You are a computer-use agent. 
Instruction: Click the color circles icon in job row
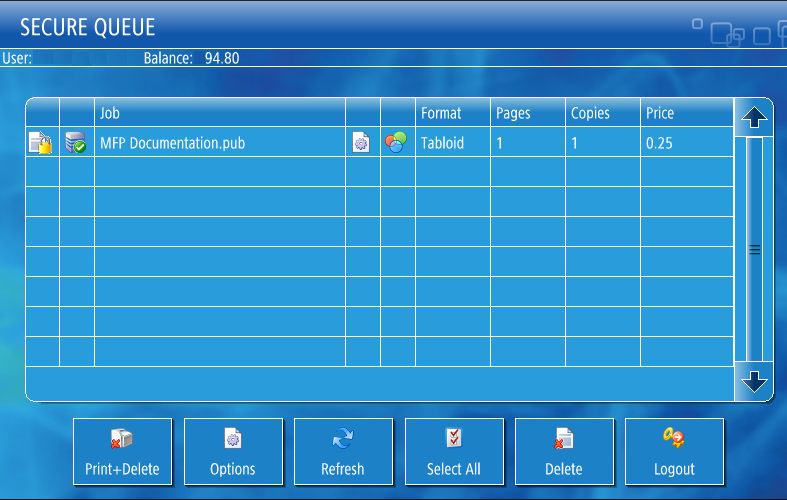coord(396,142)
